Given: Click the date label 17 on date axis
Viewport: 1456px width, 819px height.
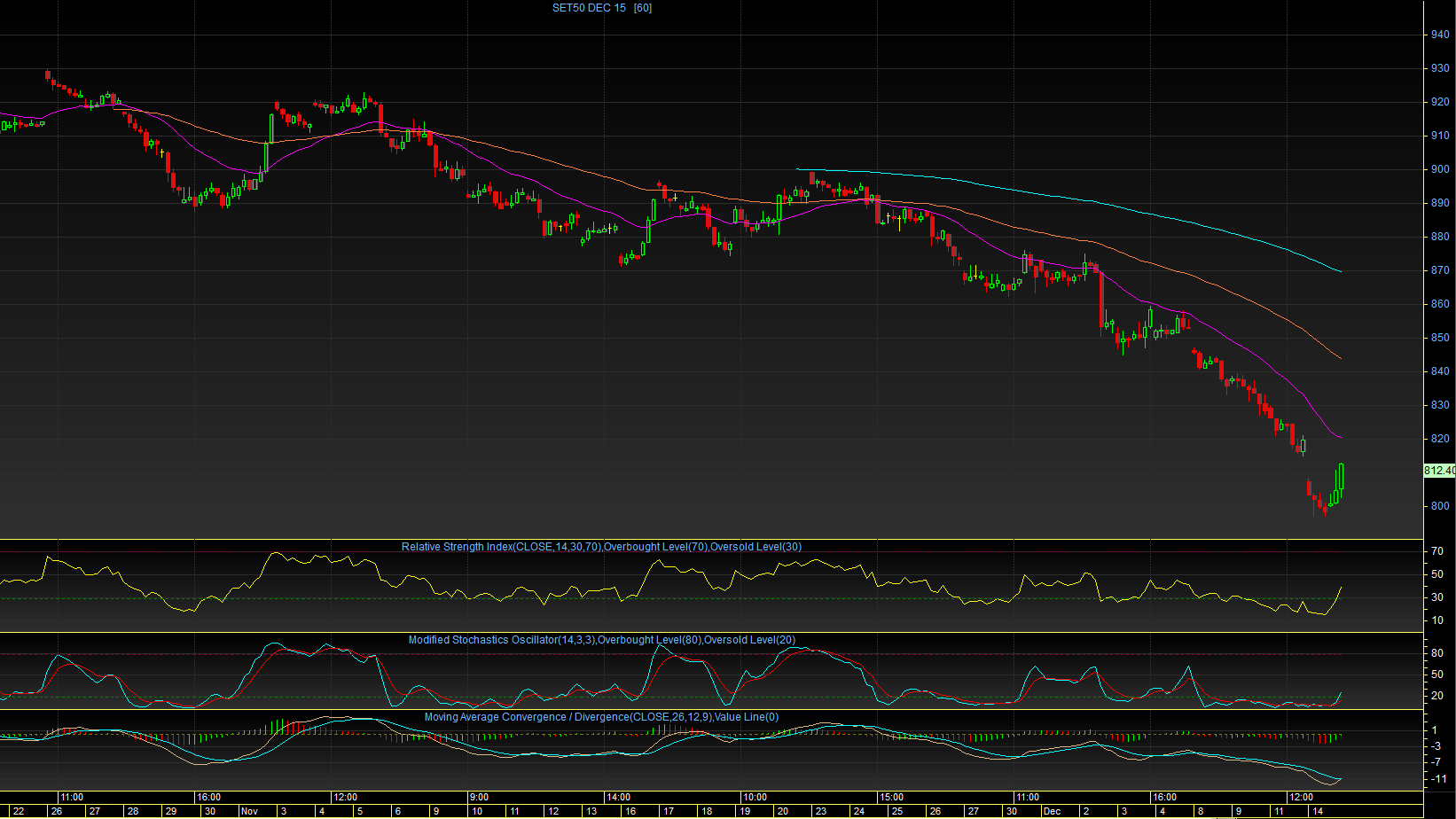Looking at the screenshot, I should click(668, 811).
